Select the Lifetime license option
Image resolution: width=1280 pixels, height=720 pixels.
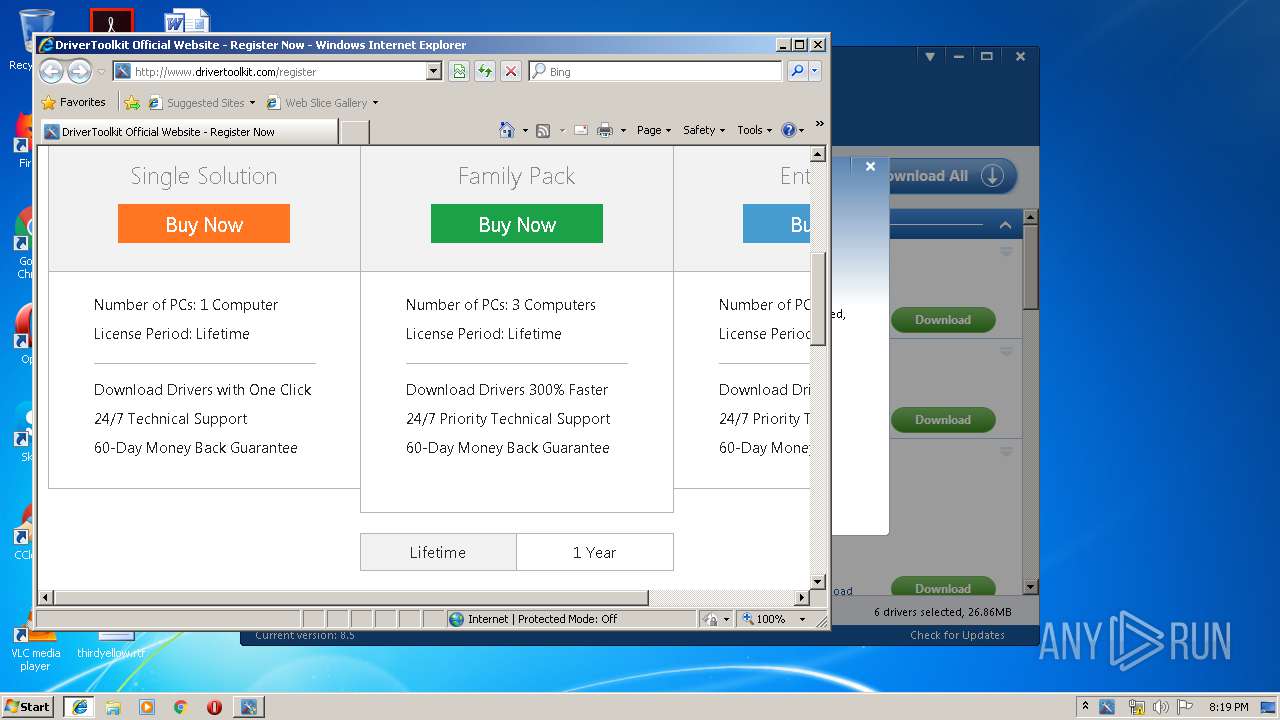[438, 552]
